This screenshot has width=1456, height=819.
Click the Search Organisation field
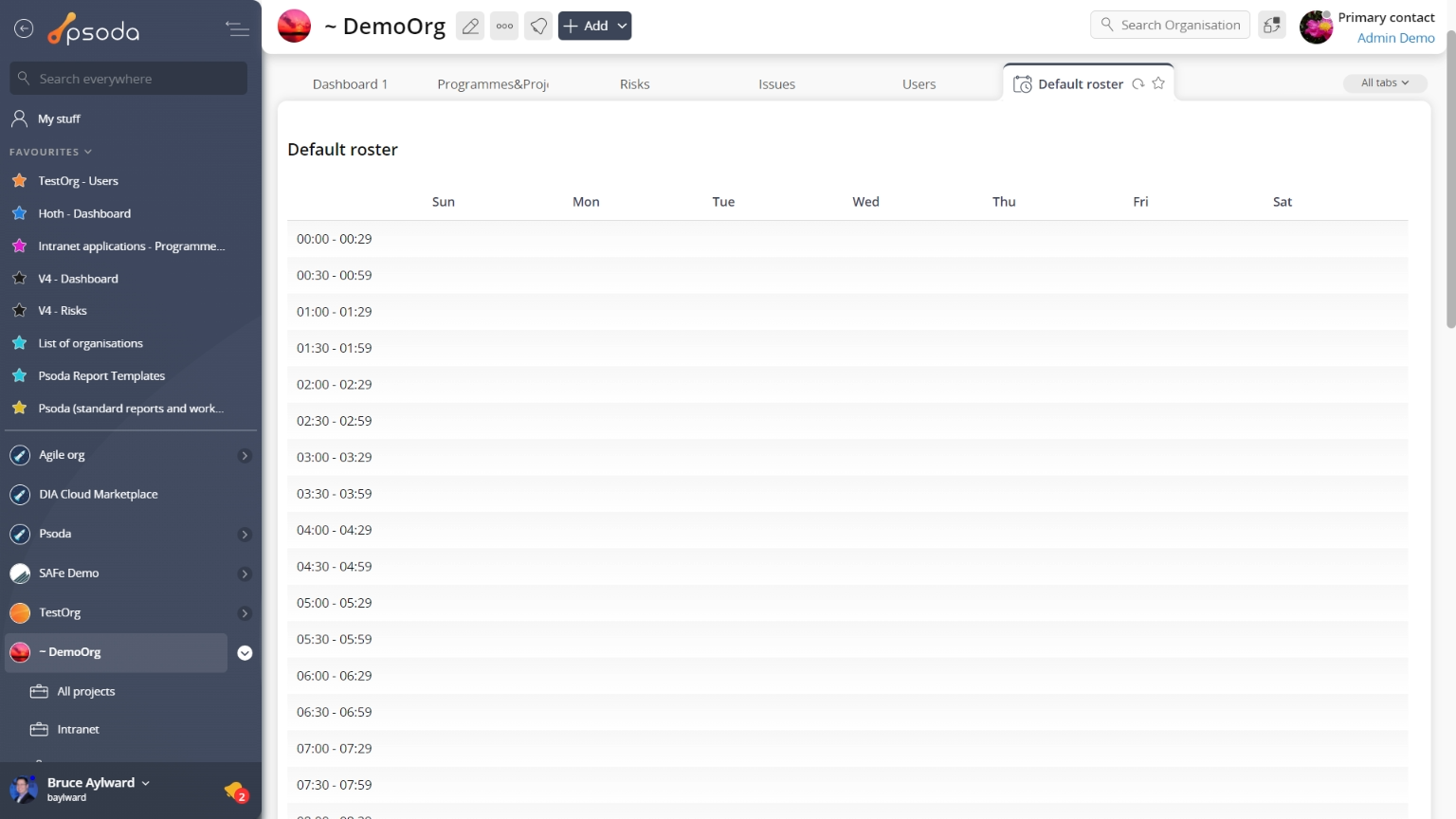tap(1171, 25)
